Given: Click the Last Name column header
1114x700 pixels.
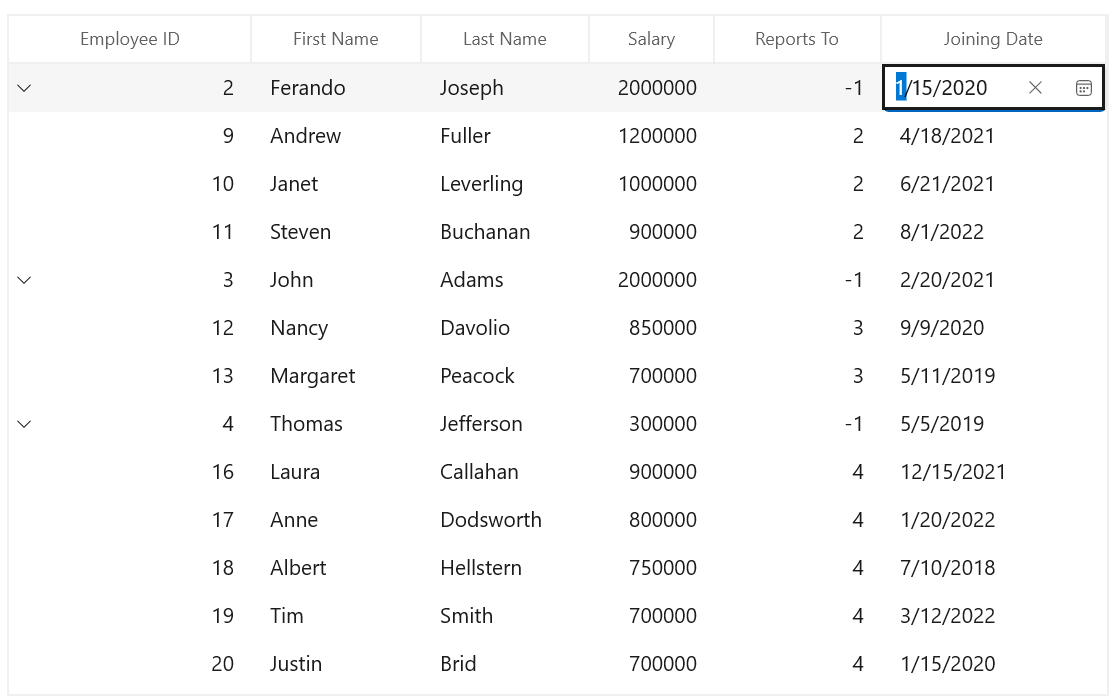Looking at the screenshot, I should coord(504,39).
